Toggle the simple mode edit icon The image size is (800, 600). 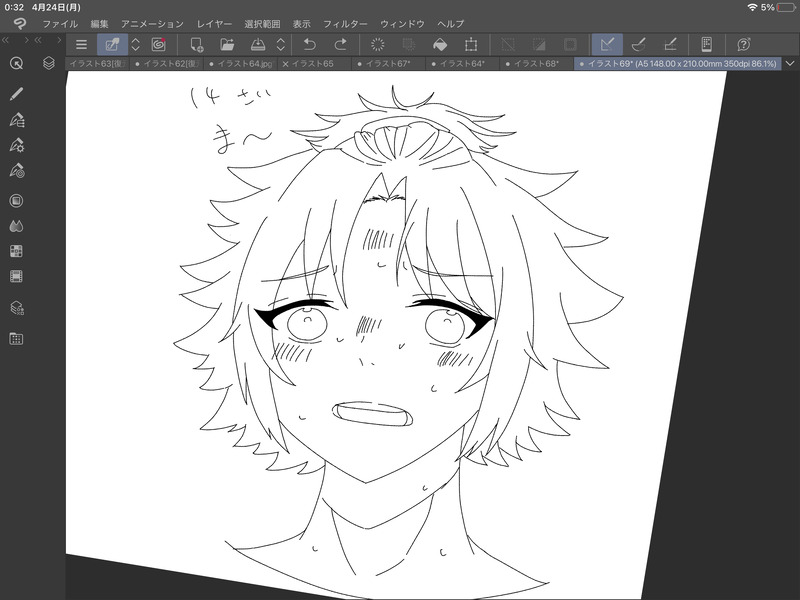pos(112,44)
